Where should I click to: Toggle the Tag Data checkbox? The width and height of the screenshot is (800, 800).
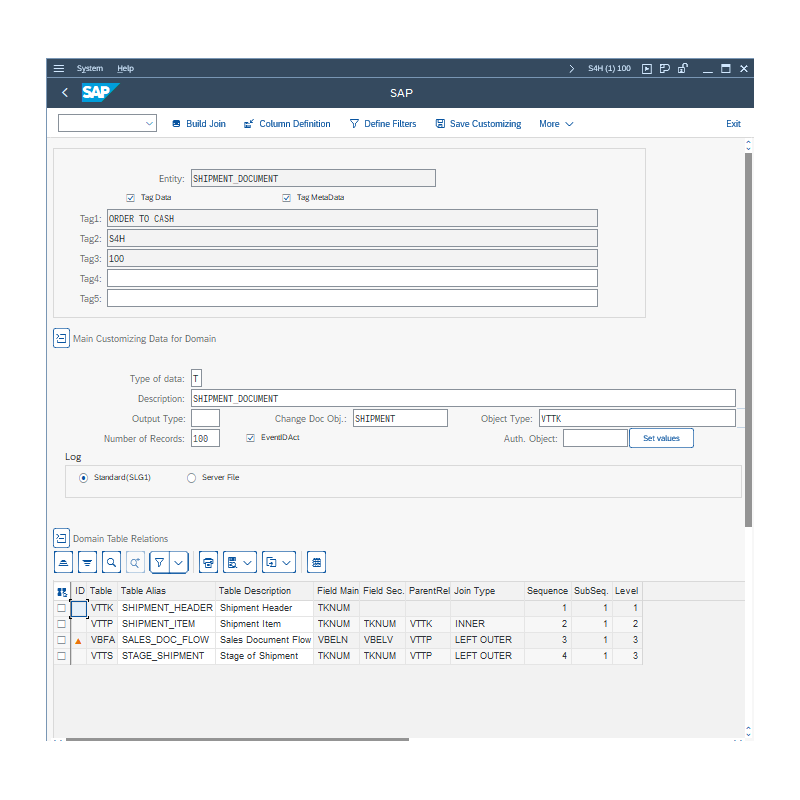(131, 197)
